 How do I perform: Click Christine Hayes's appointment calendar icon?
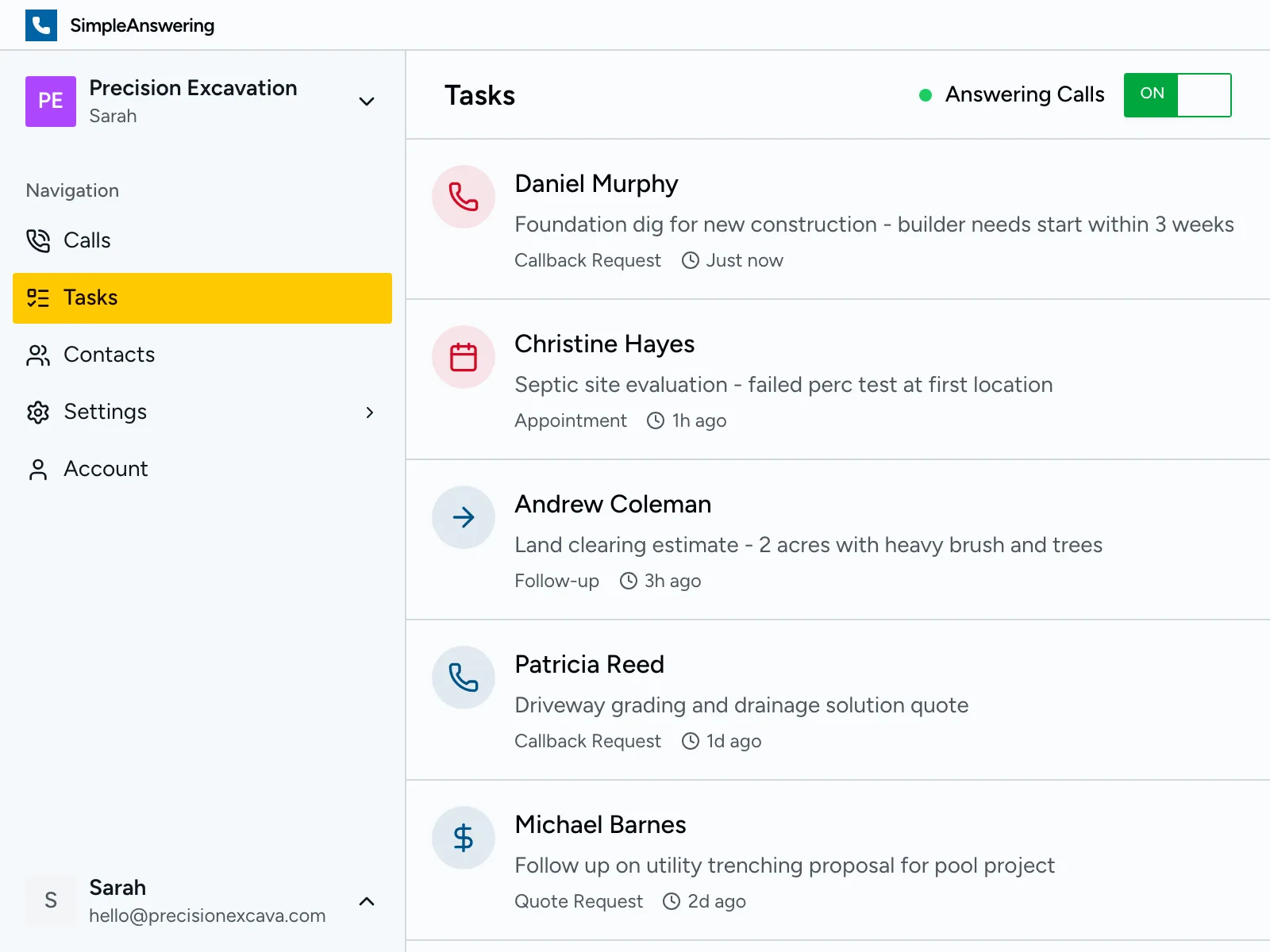pos(463,357)
